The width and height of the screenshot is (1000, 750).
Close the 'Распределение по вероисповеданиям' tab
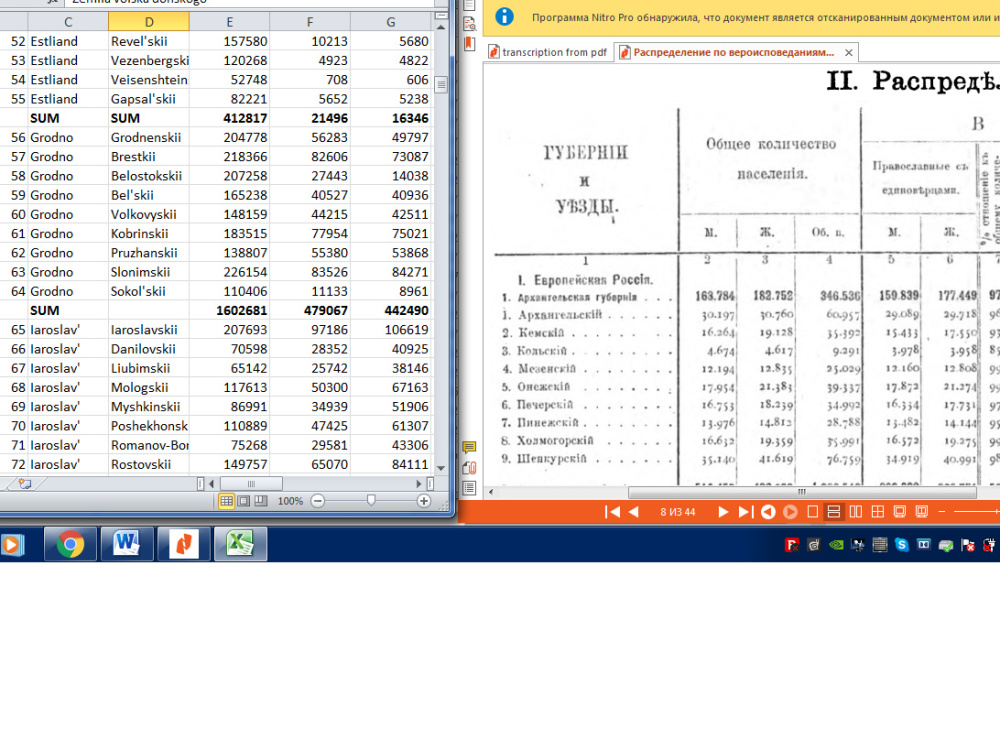coord(848,53)
